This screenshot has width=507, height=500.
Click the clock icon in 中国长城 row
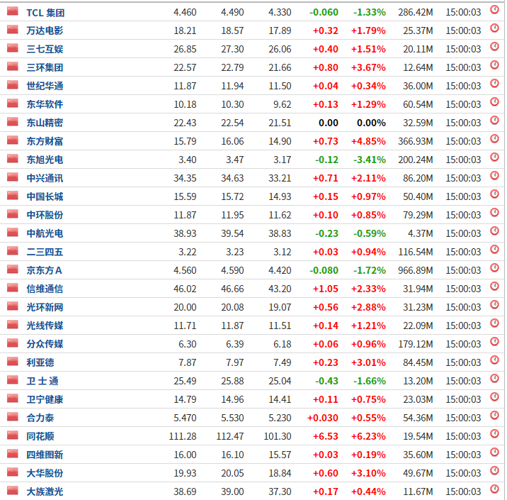pos(495,194)
